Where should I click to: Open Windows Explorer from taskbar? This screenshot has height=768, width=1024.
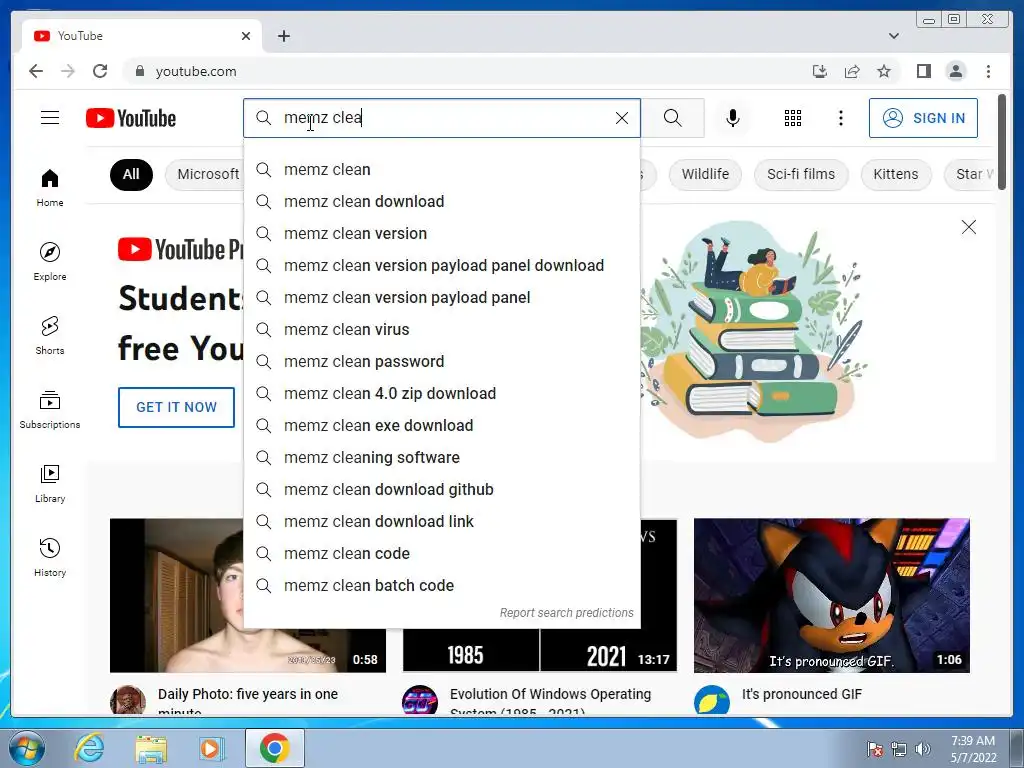point(151,748)
